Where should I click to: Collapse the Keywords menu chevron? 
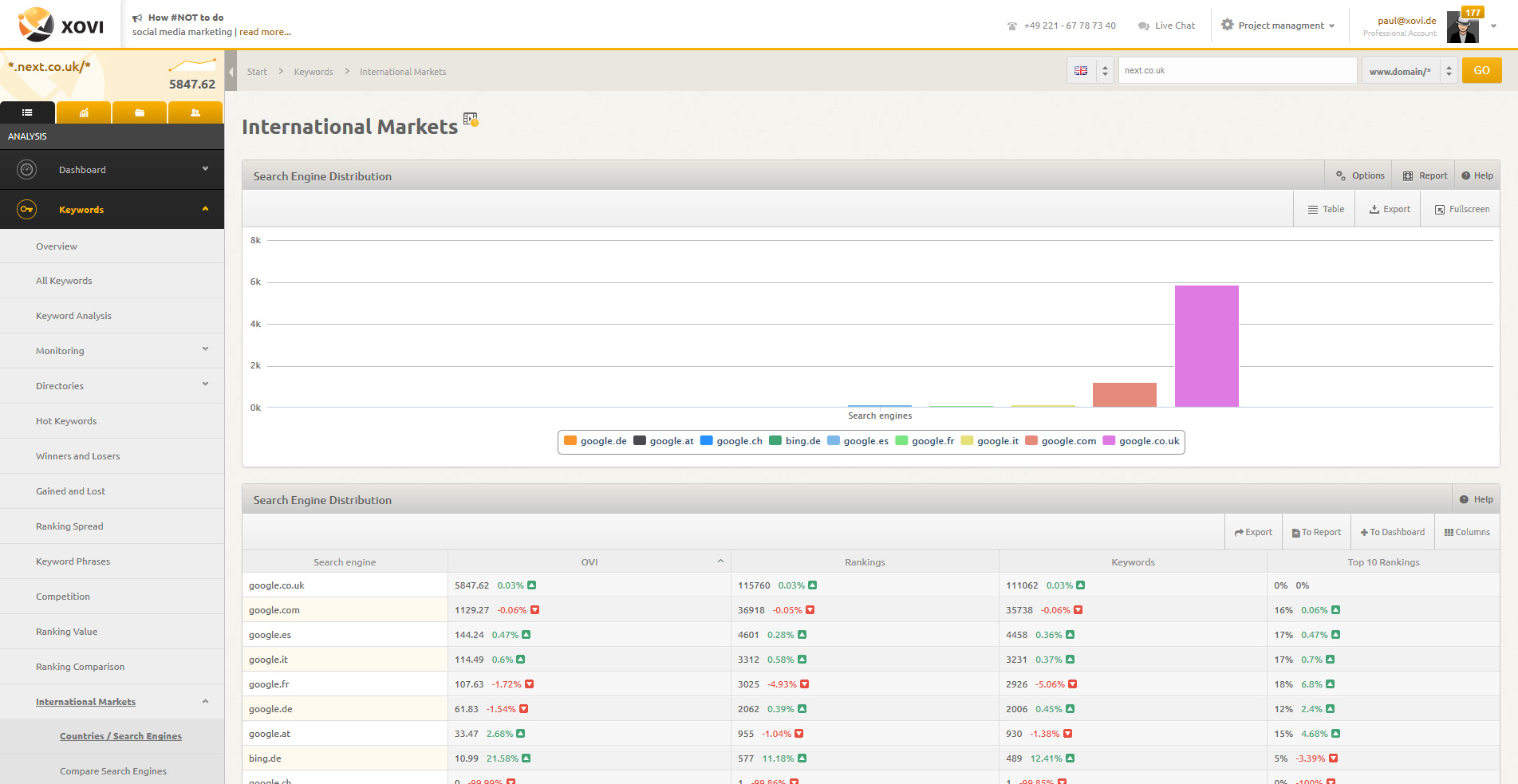pyautogui.click(x=205, y=209)
